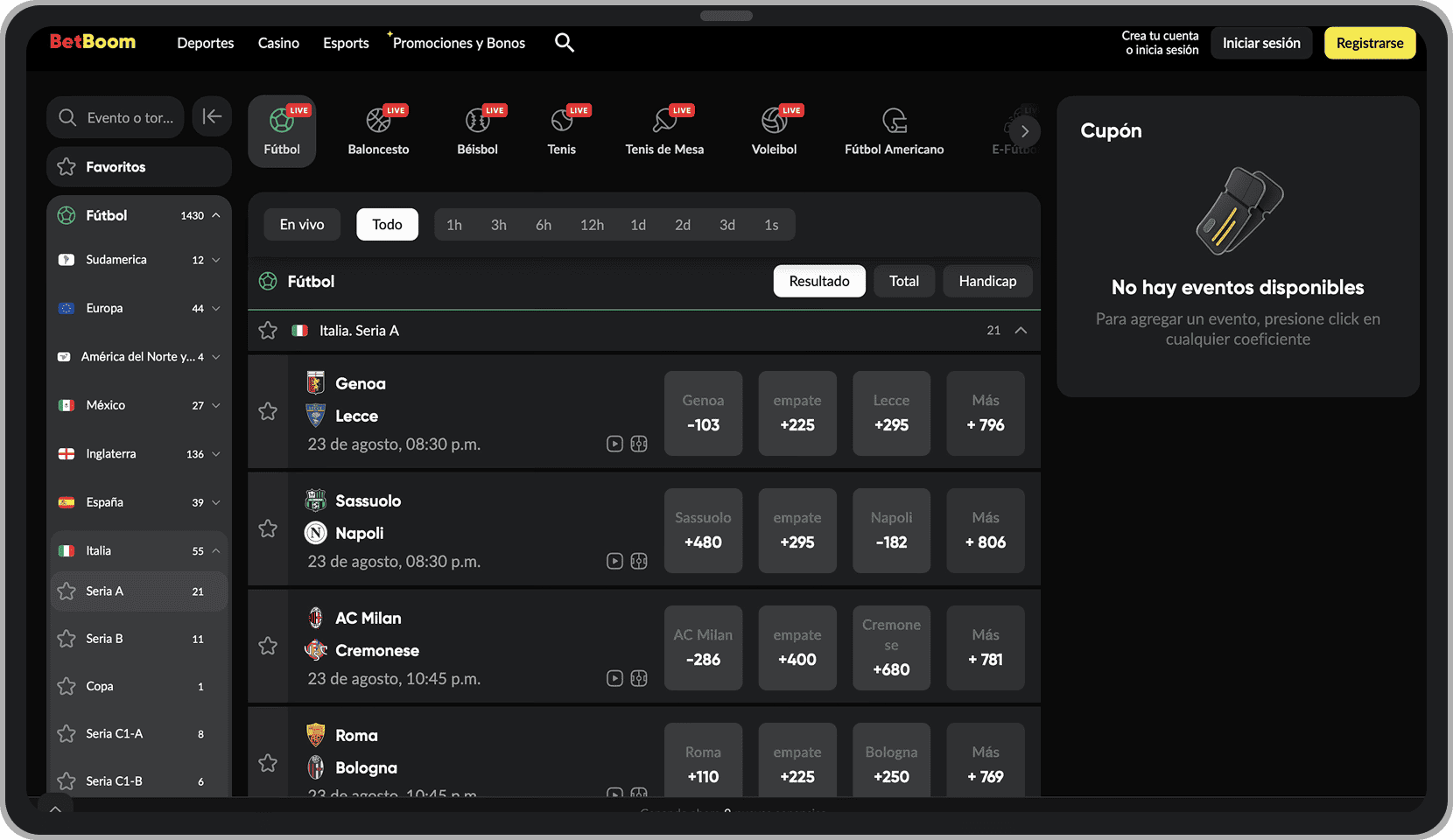Open live stream for Sassuolo vs Napoli
This screenshot has height=840, width=1453.
pyautogui.click(x=614, y=561)
